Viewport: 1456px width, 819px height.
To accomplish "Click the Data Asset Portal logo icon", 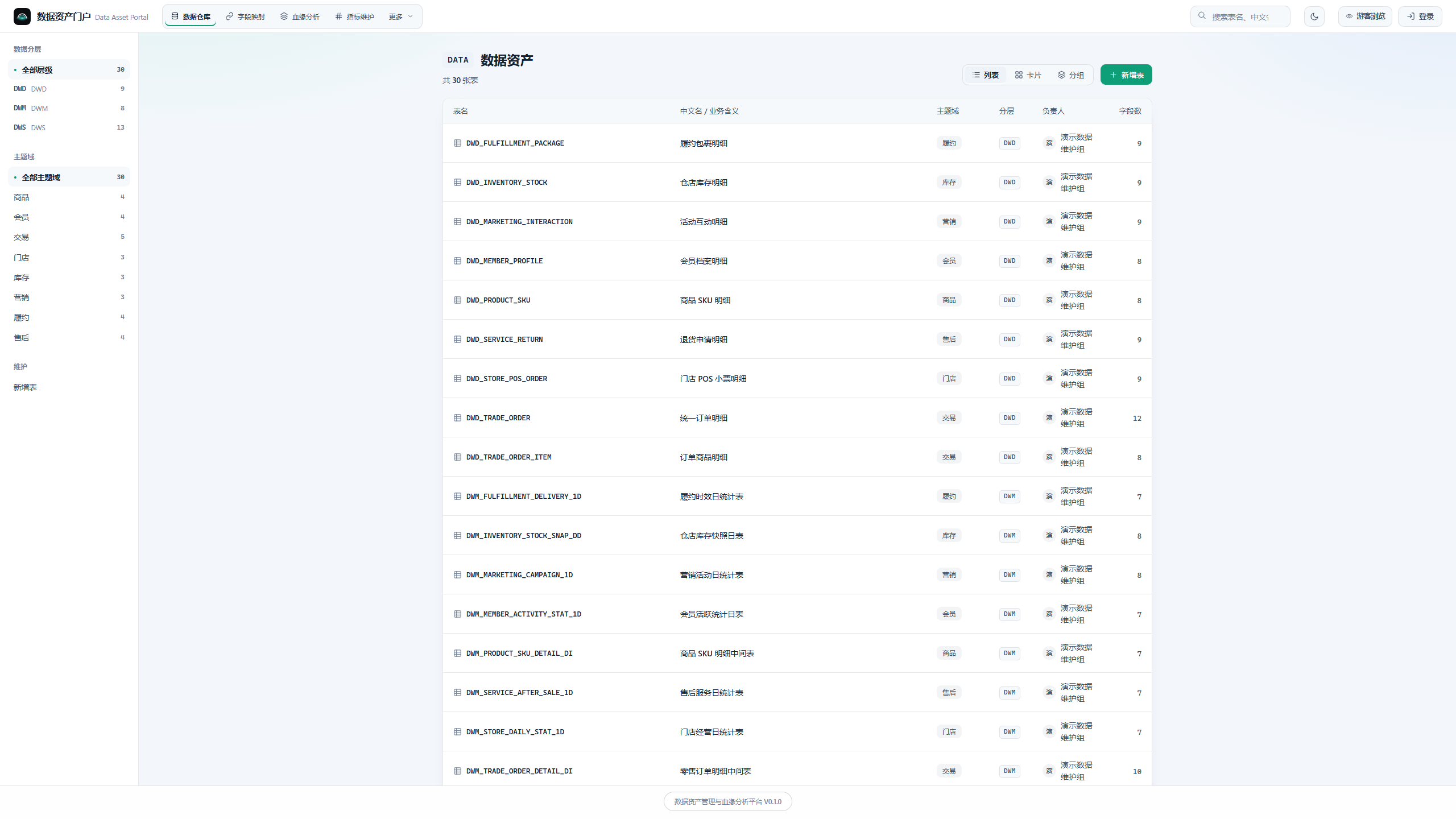I will tap(22, 16).
